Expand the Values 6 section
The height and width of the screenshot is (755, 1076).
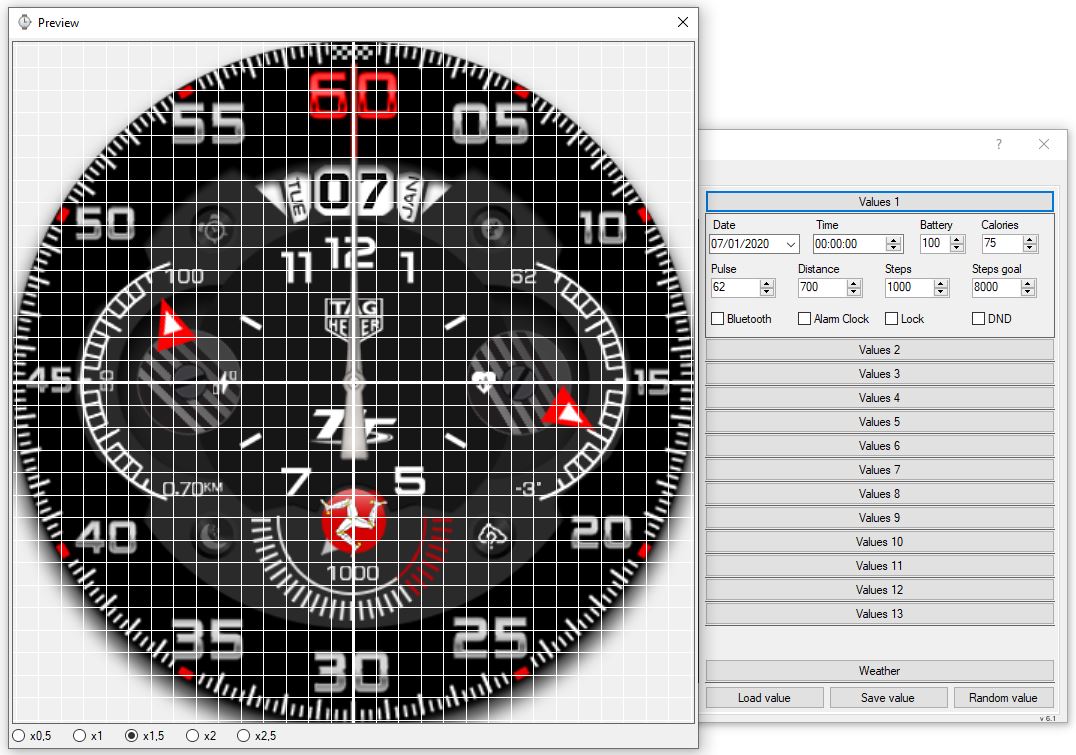[x=879, y=445]
